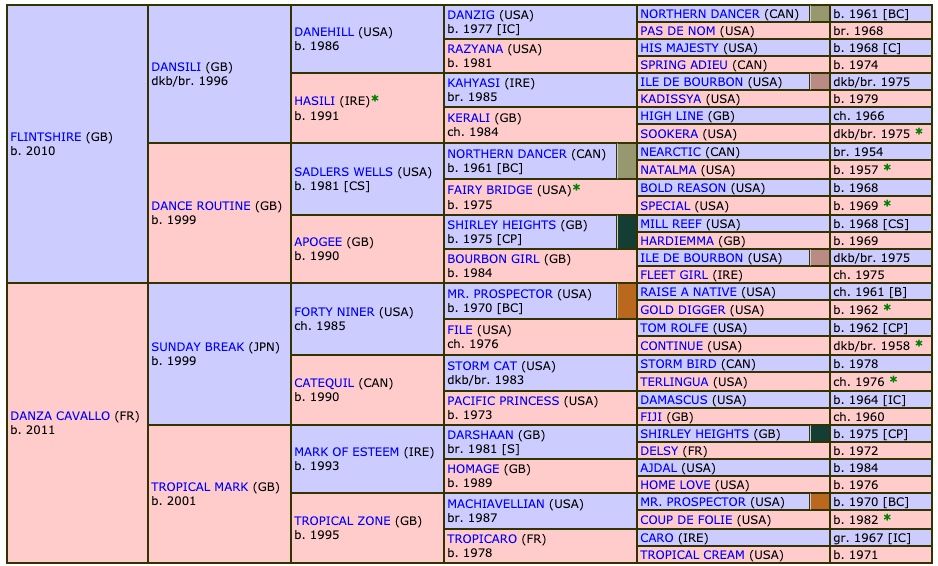This screenshot has height=566, width=938.
Task: Click dark green swatch beside SHIRLEY HEIGHTS, Apogee's sire
Action: point(627,232)
